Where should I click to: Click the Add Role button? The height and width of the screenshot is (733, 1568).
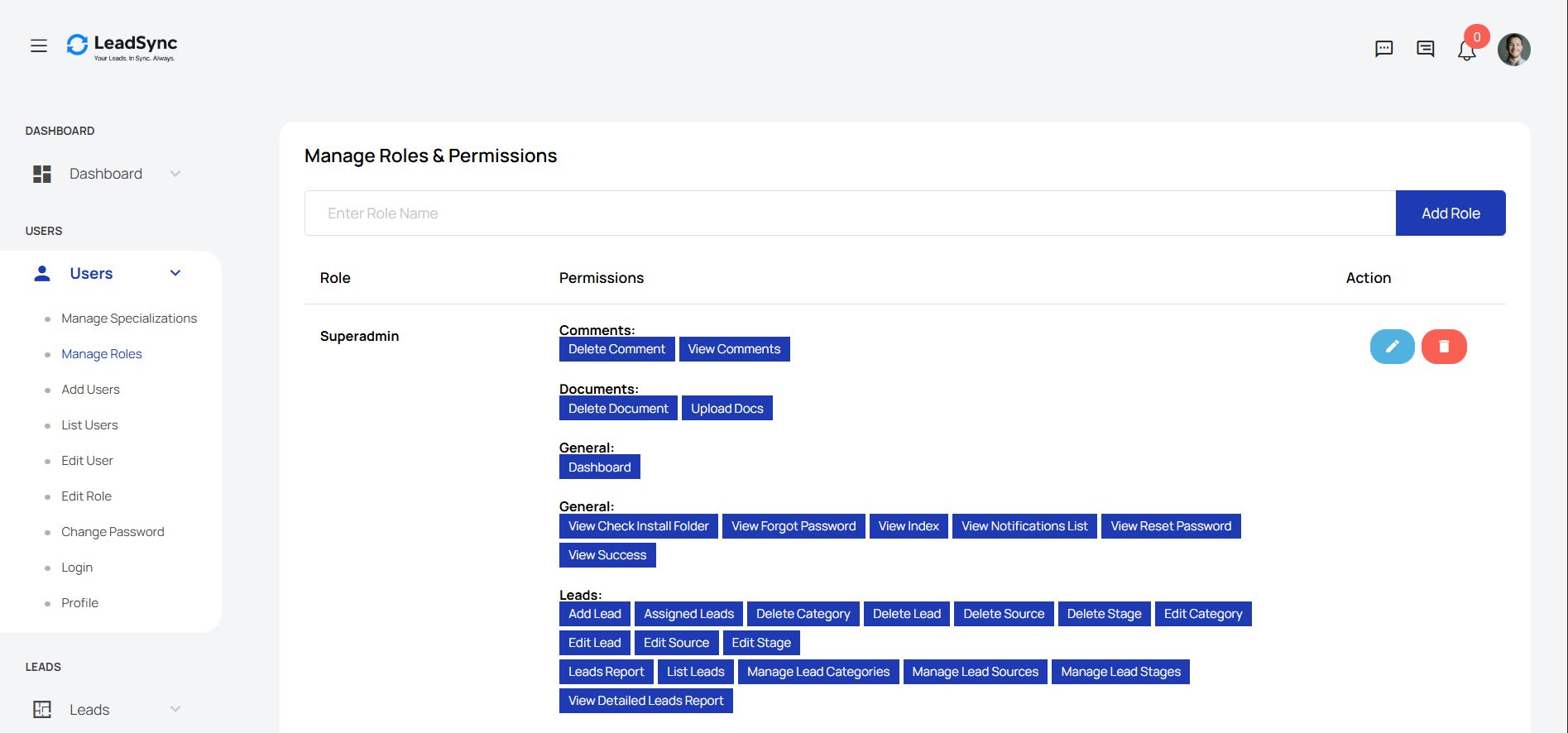pyautogui.click(x=1451, y=213)
